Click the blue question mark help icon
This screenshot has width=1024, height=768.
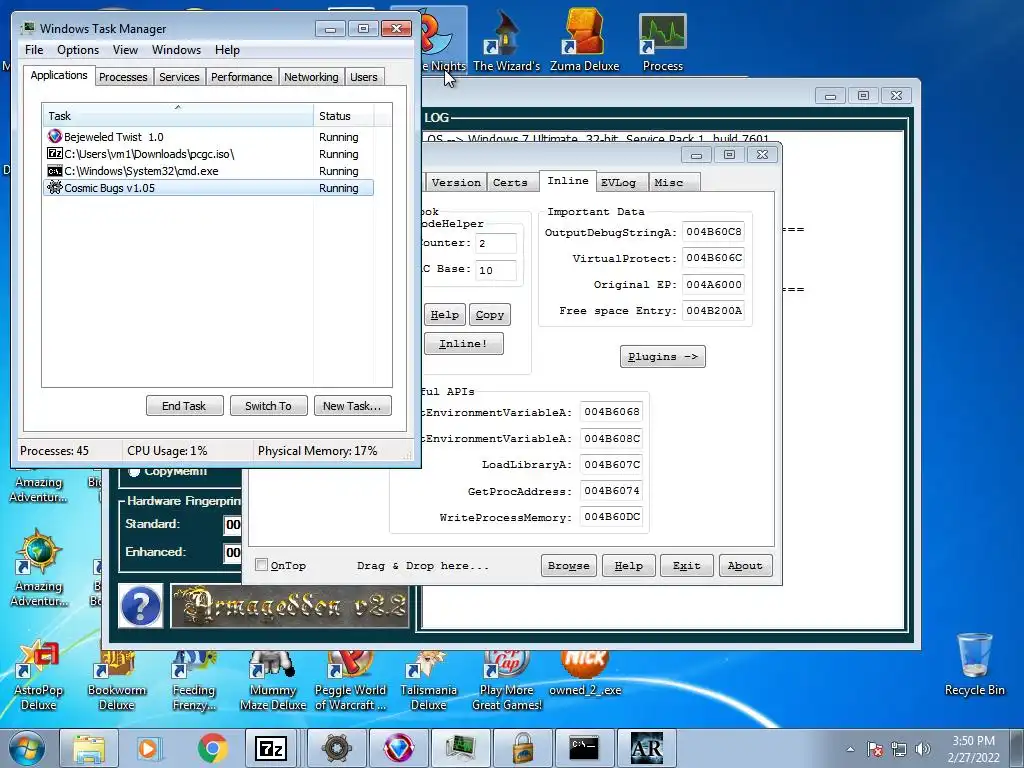141,605
